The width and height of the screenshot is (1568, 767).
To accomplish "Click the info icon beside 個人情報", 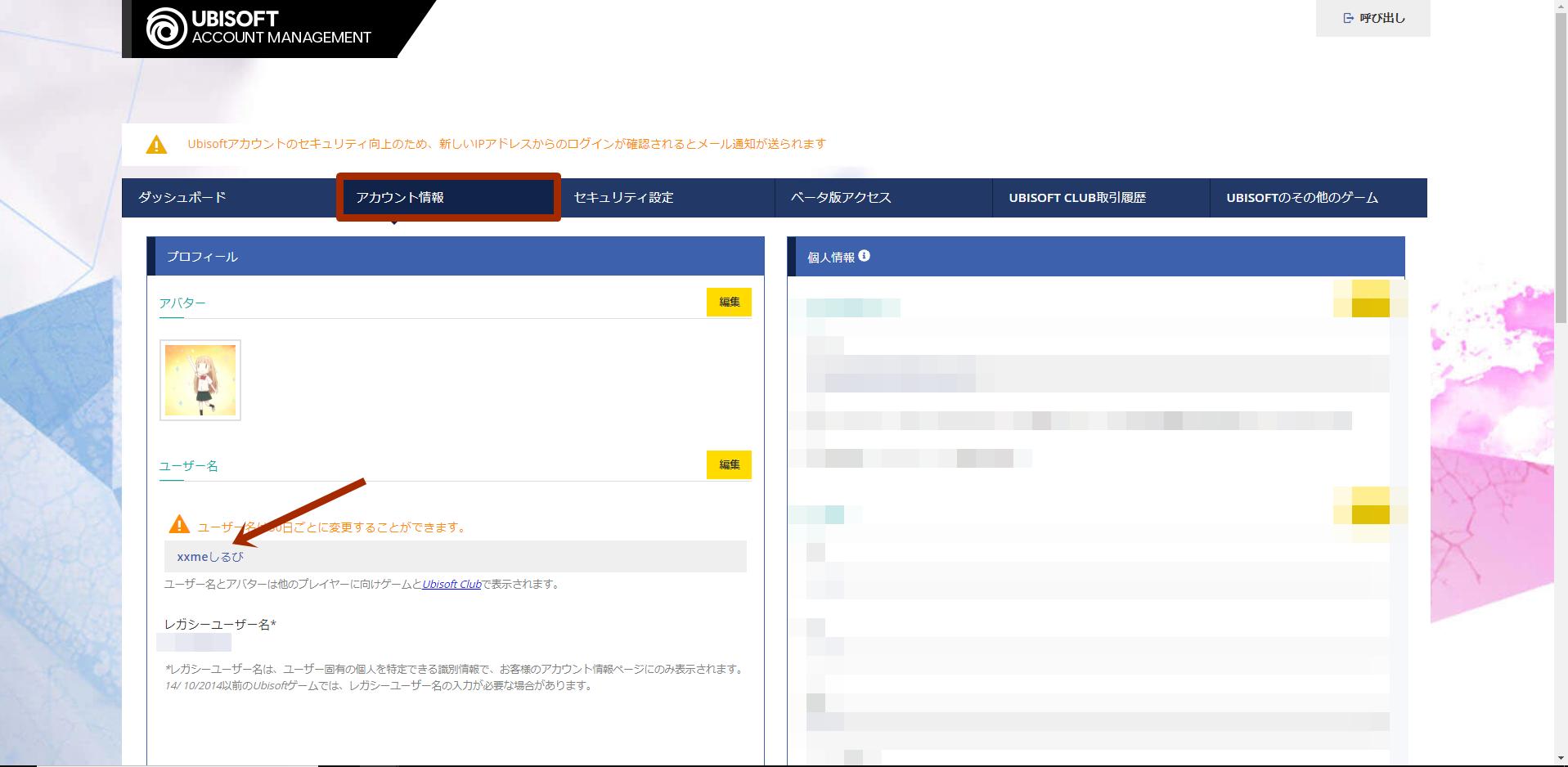I will 864,256.
